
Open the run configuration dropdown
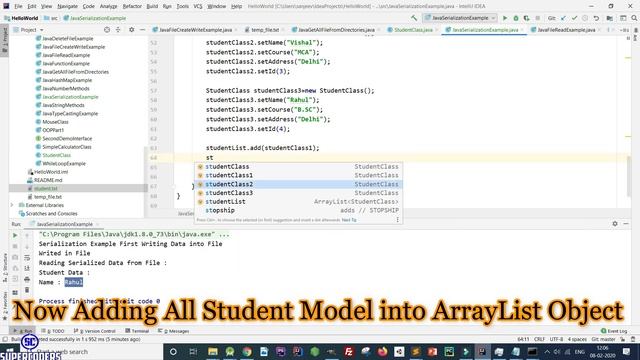460,18
